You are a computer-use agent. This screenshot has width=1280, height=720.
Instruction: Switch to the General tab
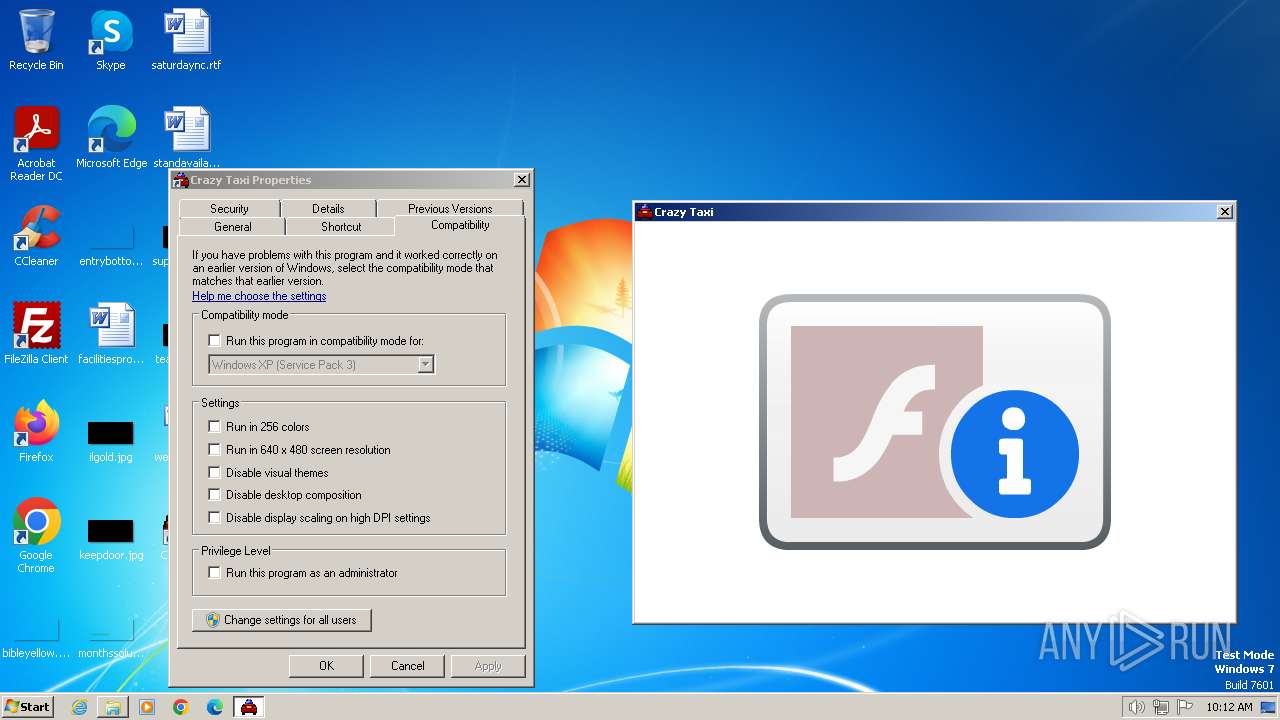(233, 227)
